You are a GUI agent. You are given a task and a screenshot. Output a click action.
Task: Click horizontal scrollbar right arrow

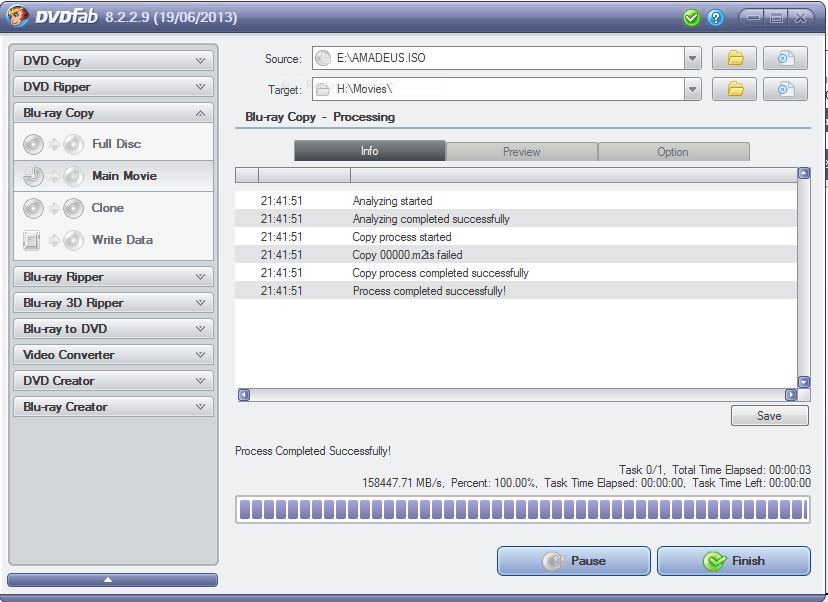[x=791, y=394]
